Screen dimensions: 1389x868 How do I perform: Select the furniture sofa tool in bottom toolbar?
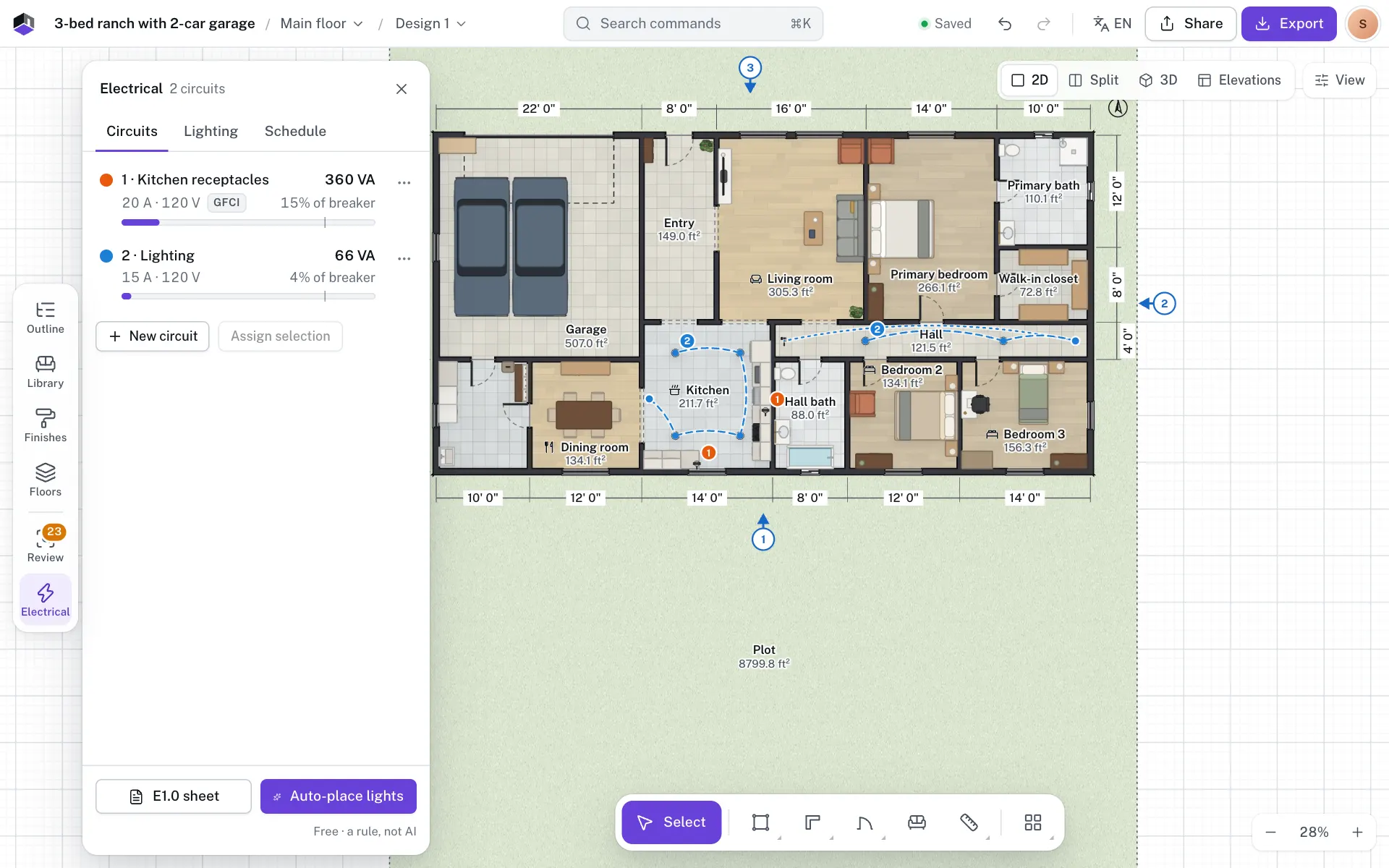point(917,822)
